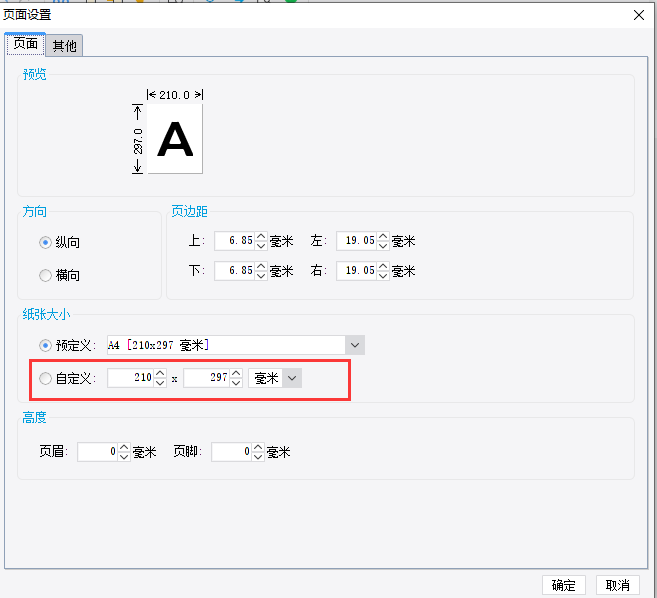Image resolution: width=657 pixels, height=598 pixels.
Task: Click the left margin 左 input field
Action: tap(356, 241)
